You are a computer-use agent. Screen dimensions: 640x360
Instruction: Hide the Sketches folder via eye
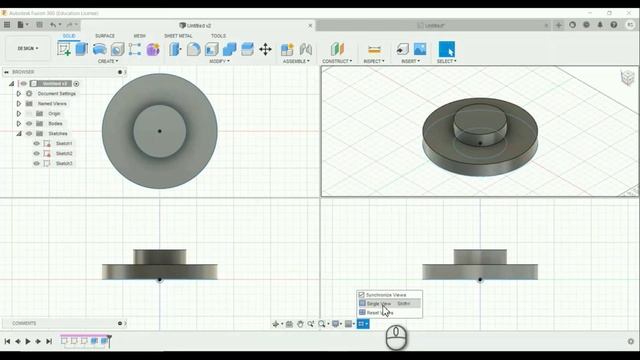pos(29,133)
